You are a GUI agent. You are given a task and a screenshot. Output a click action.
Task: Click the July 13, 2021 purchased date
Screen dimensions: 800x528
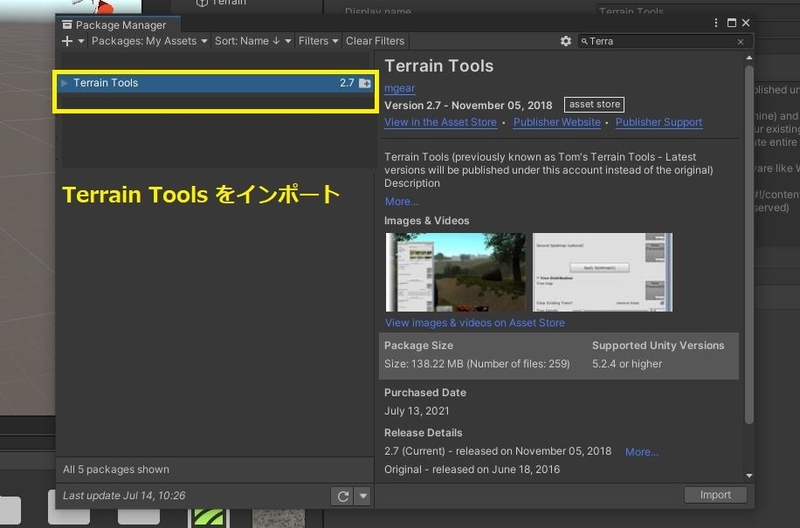416,411
